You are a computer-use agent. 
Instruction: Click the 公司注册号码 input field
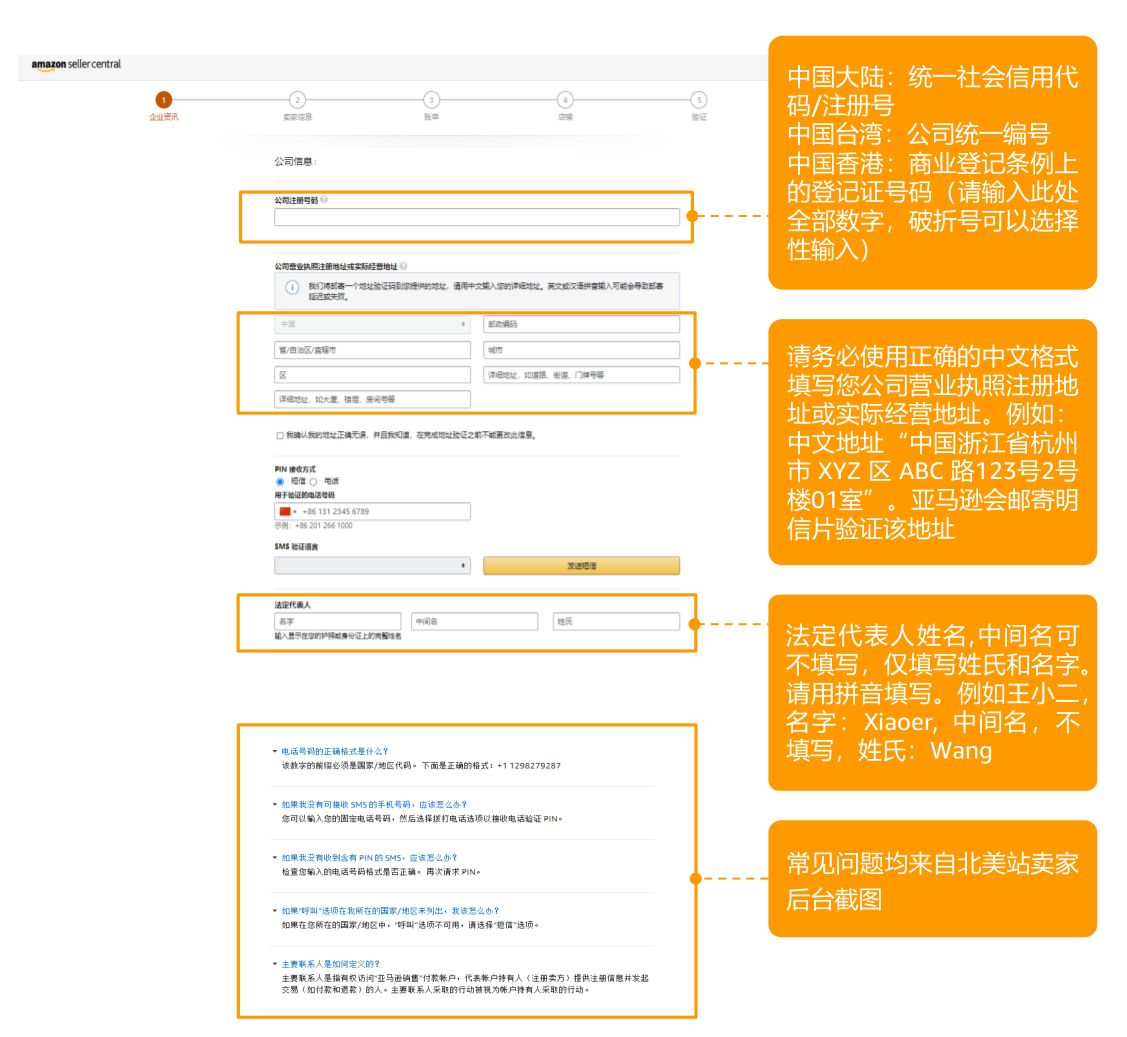477,217
